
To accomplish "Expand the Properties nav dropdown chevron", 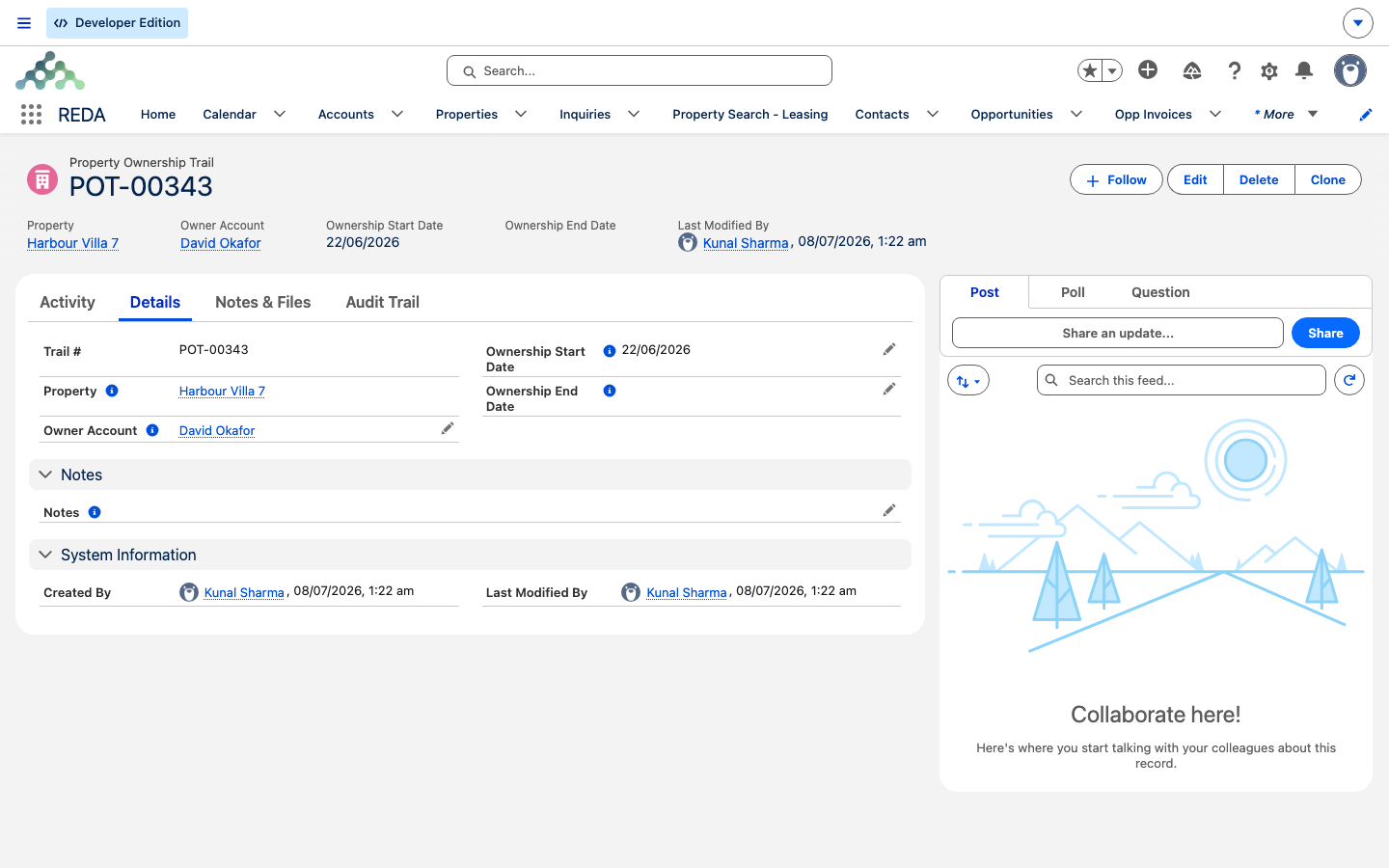I will (x=521, y=114).
